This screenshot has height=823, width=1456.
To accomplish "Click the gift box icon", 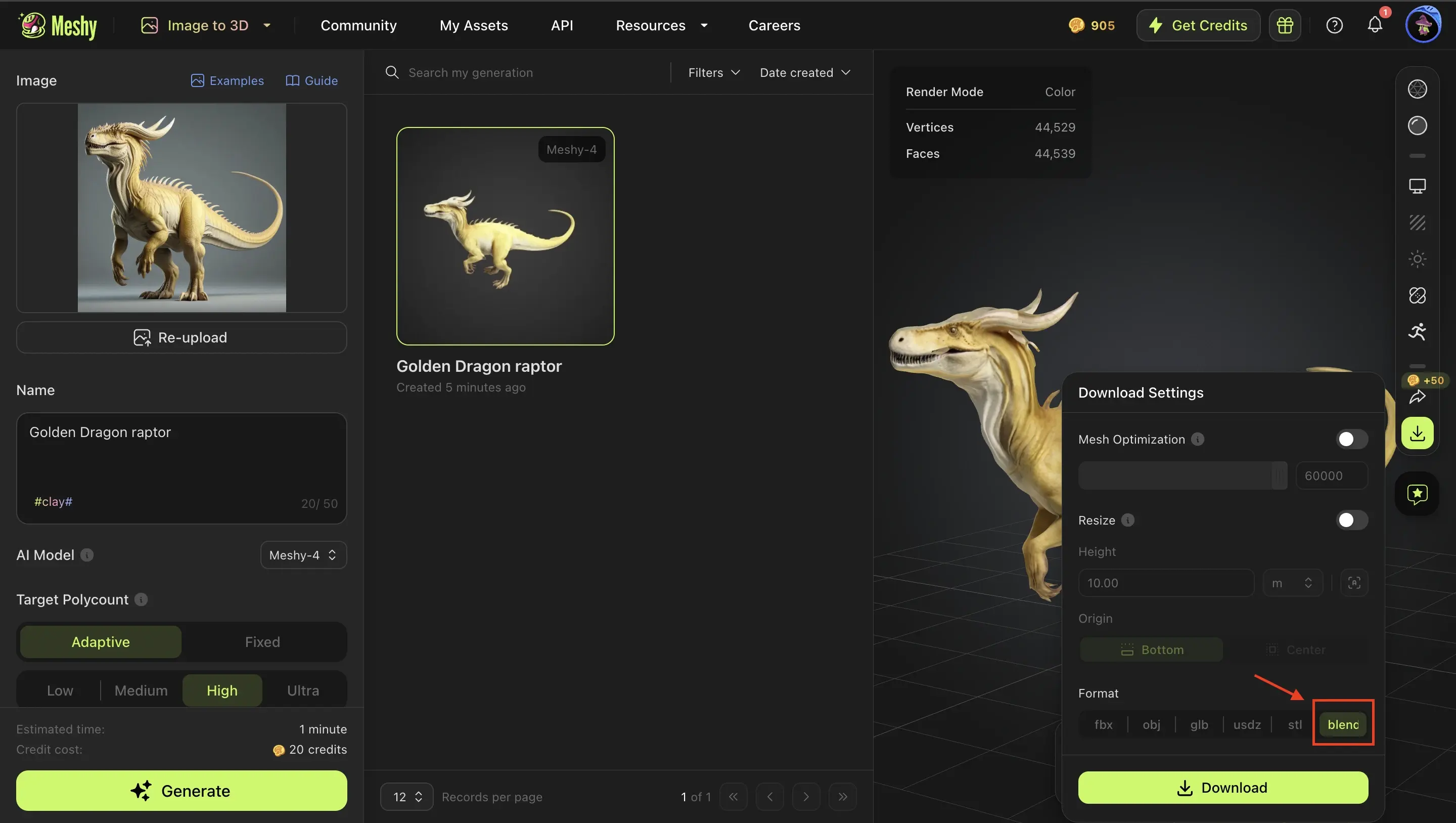I will point(1285,25).
